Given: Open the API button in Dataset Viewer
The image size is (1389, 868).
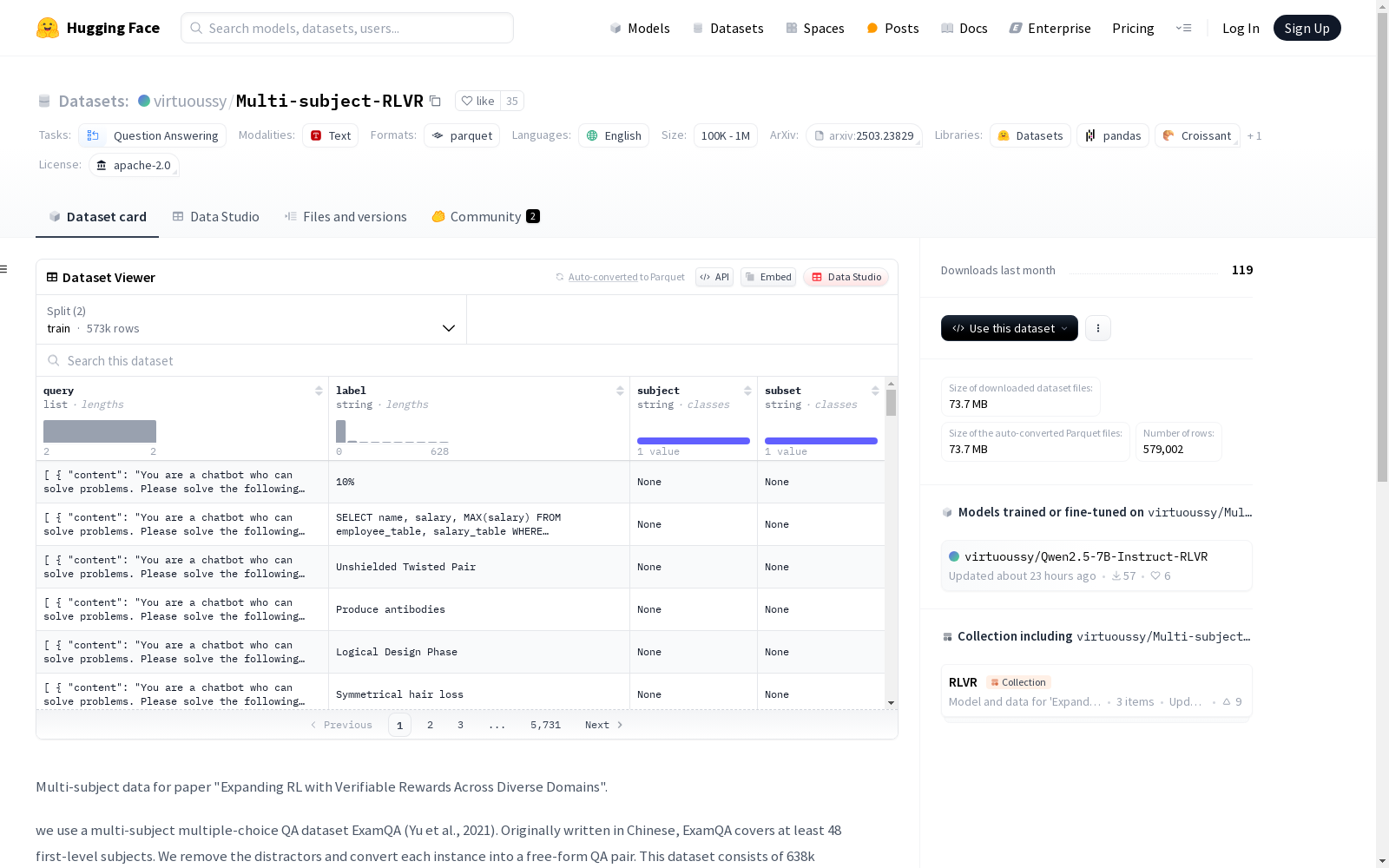Looking at the screenshot, I should click(714, 277).
